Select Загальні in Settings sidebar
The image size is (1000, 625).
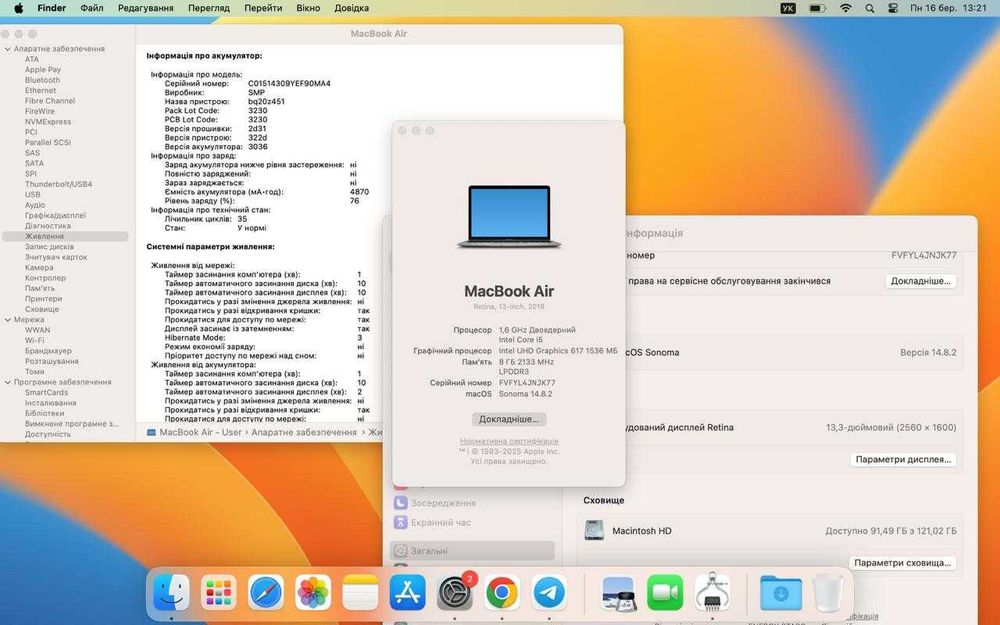click(x=472, y=550)
